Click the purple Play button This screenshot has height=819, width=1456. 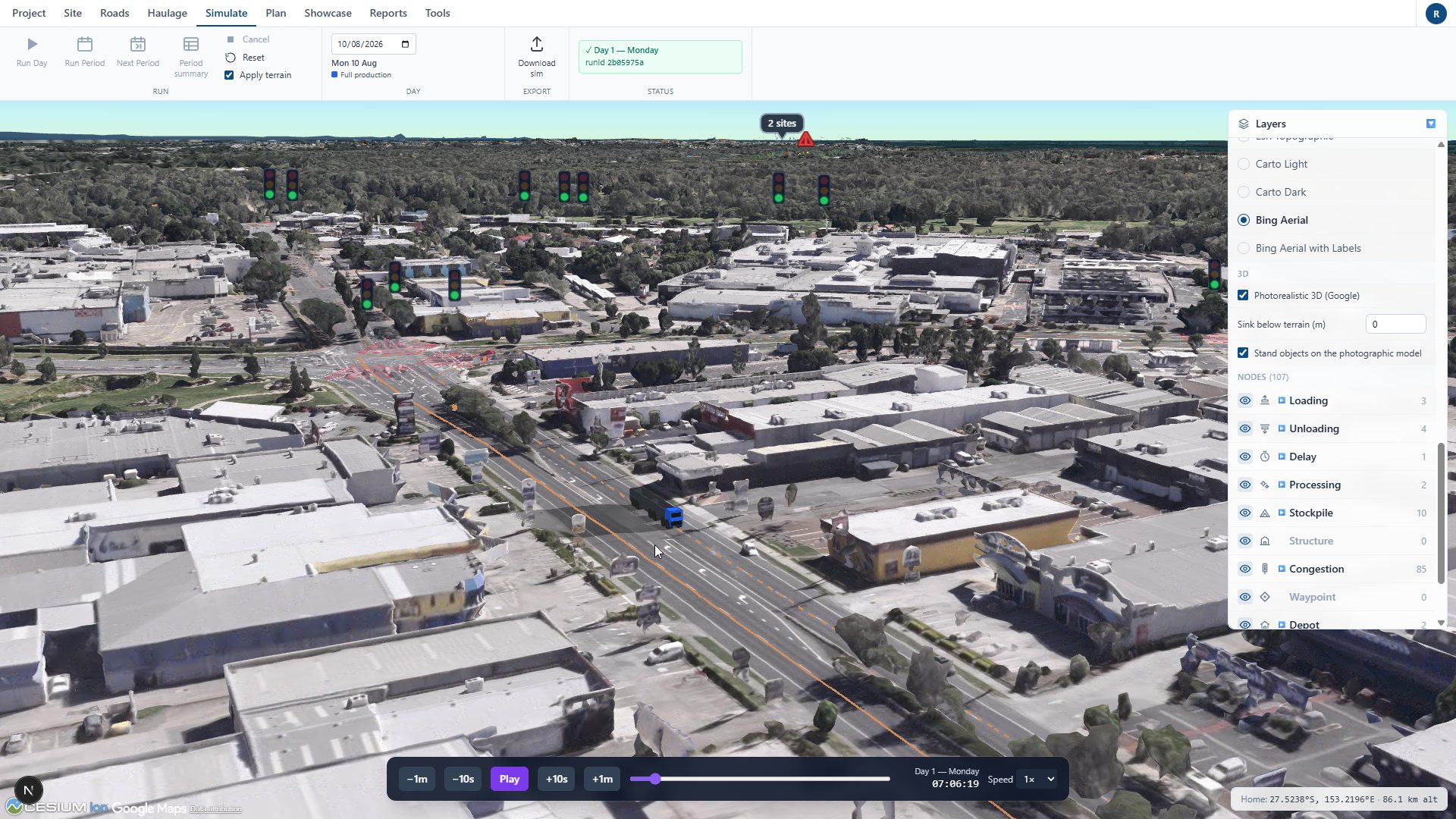[x=510, y=779]
